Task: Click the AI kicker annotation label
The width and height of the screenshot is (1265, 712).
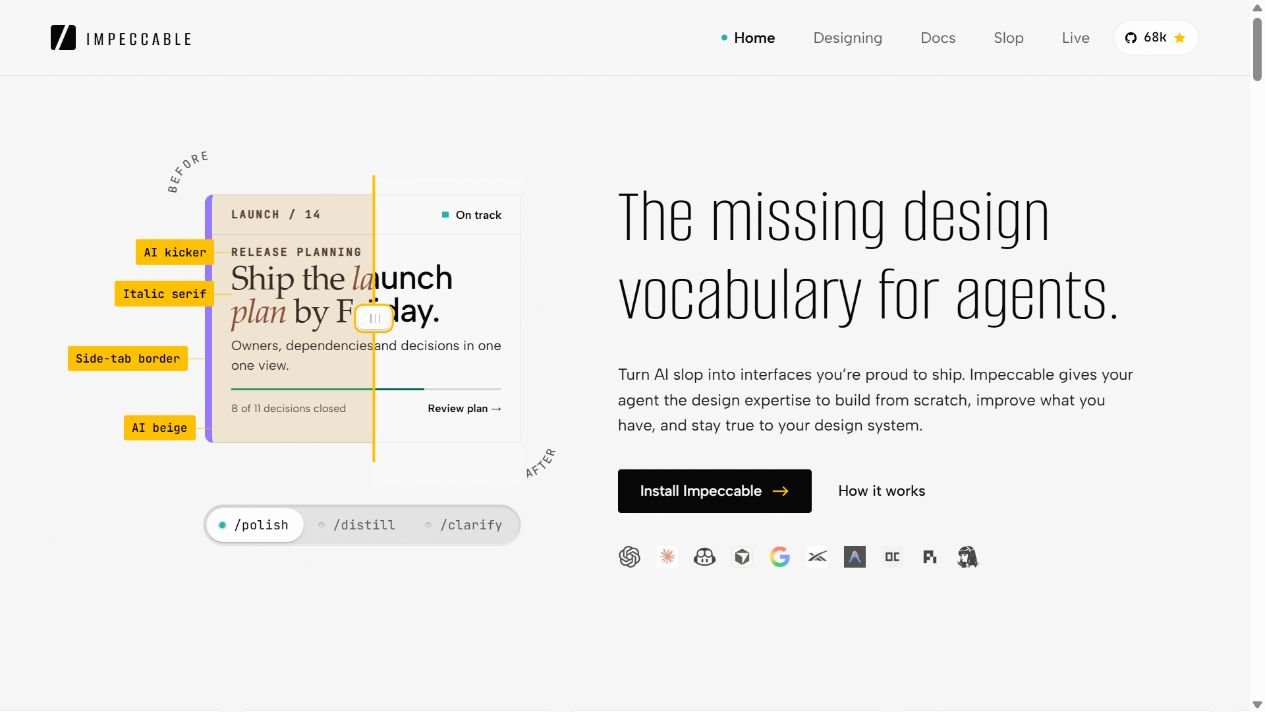Action: [x=175, y=252]
